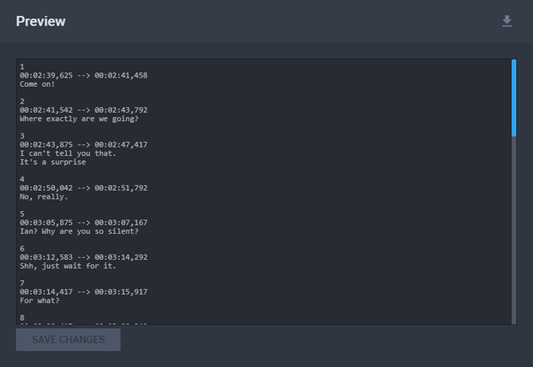533x367 pixels.
Task: Click subtitle index number 4
Action: tap(22, 179)
